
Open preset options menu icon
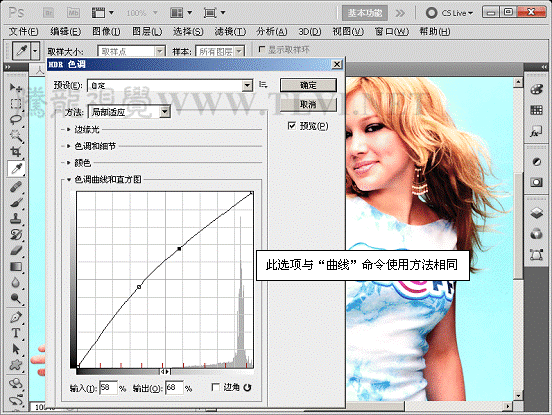[x=263, y=84]
